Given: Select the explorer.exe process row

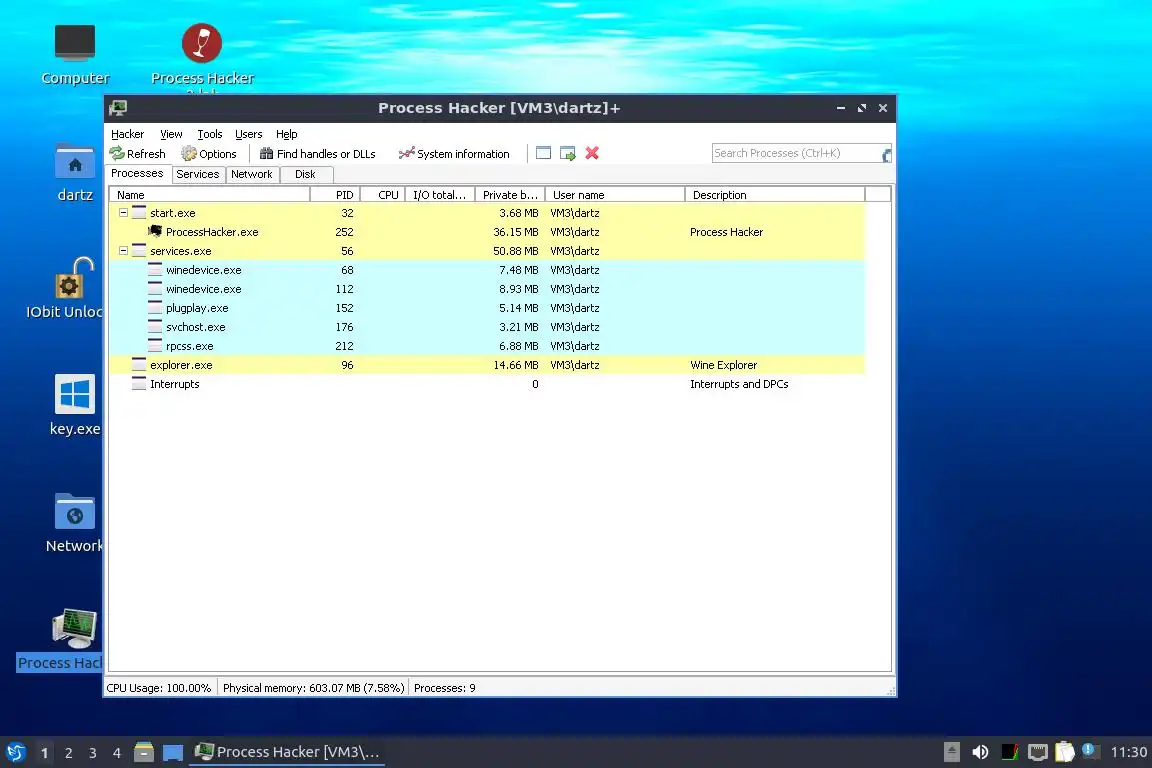Looking at the screenshot, I should point(487,365).
